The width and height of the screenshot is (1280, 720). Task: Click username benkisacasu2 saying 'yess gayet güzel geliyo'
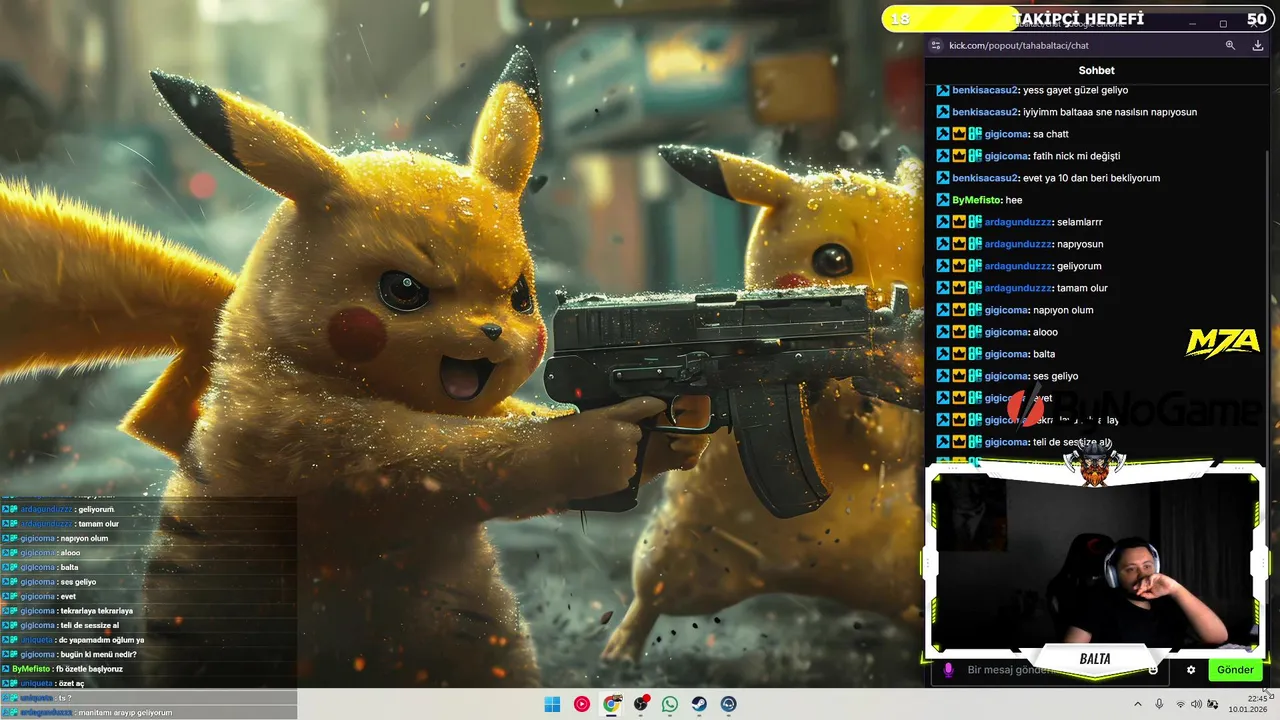[x=985, y=90]
